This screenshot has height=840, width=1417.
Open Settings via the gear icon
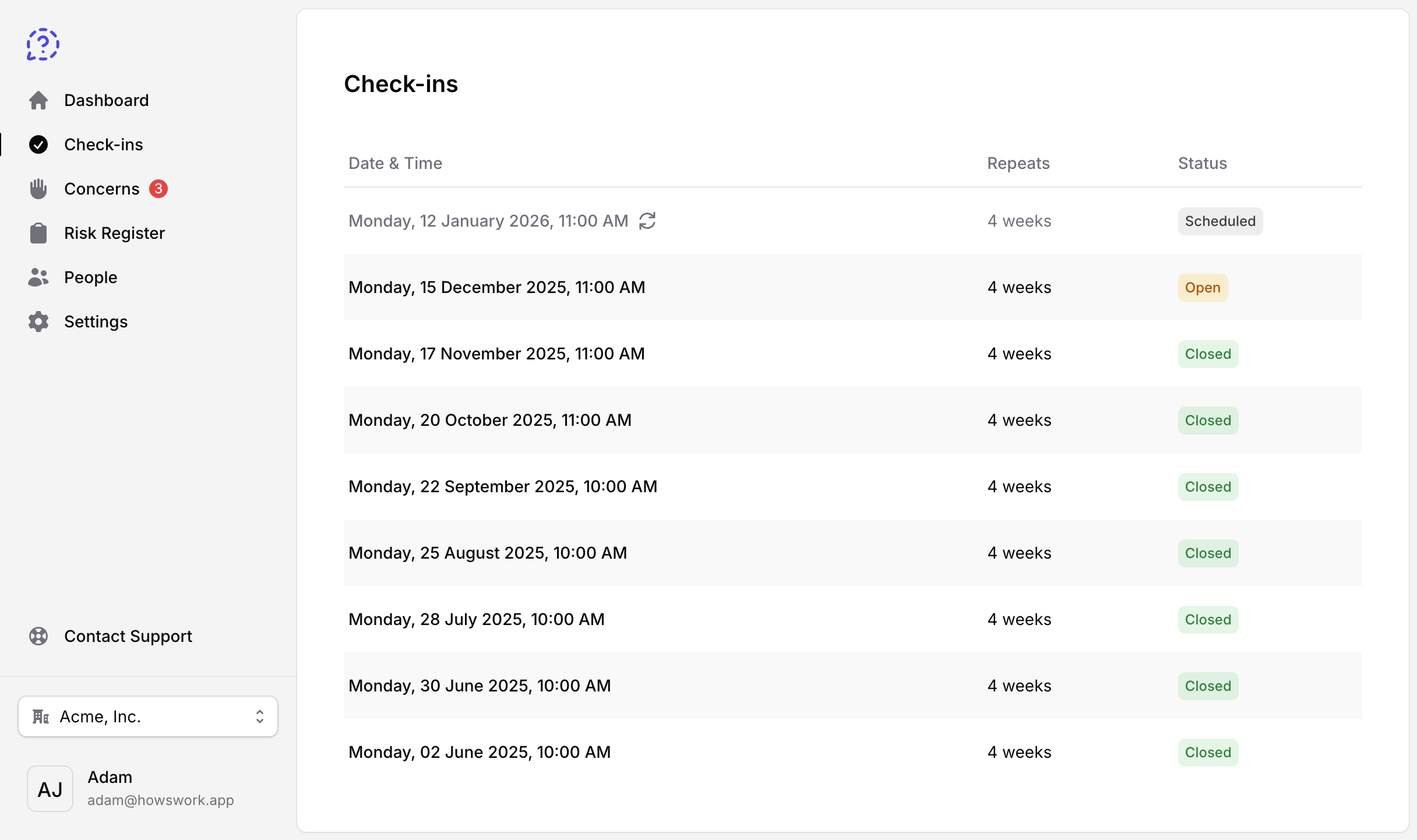[x=38, y=322]
